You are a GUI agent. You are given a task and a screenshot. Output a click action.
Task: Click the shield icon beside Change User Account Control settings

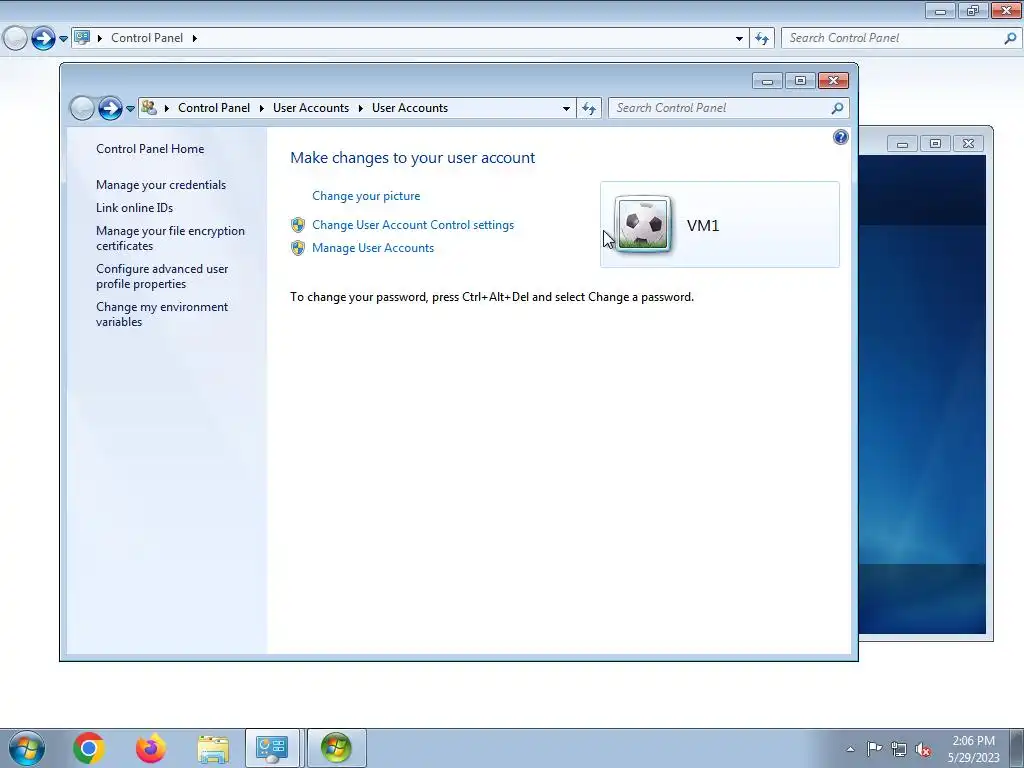pyautogui.click(x=298, y=225)
